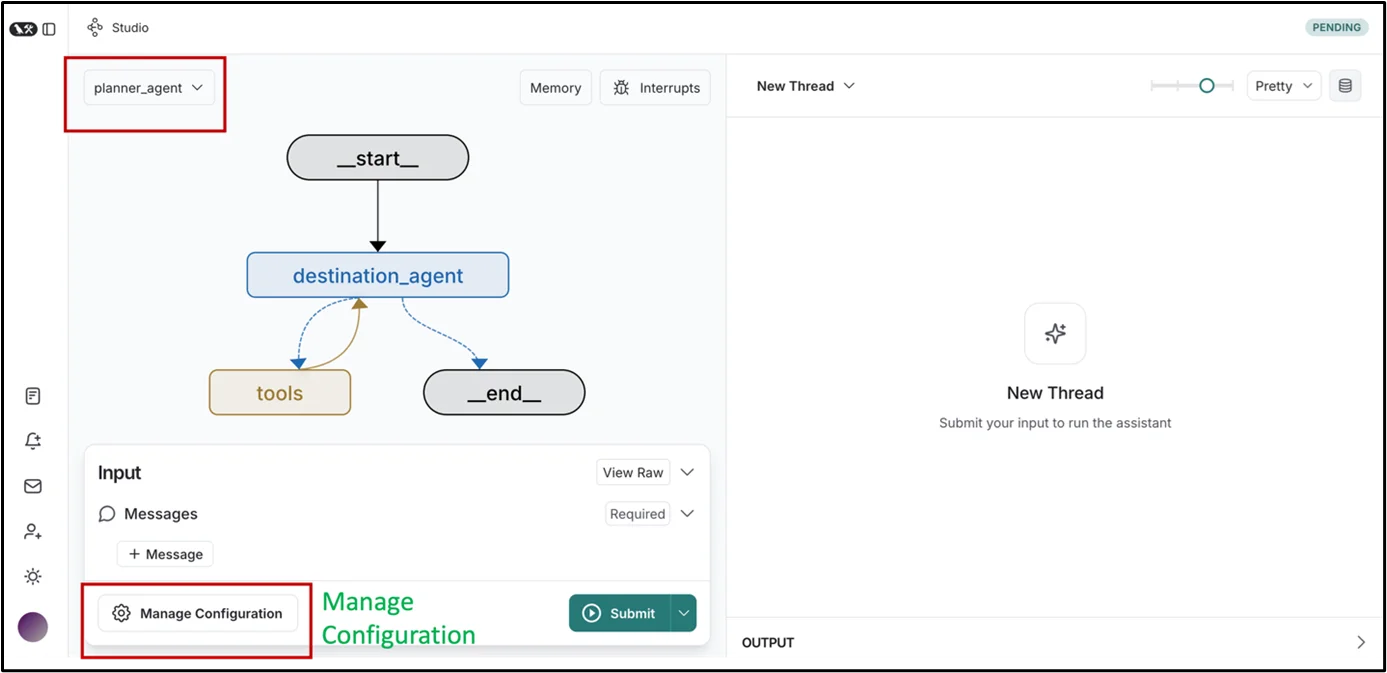Click the Manage Configuration button

point(198,613)
